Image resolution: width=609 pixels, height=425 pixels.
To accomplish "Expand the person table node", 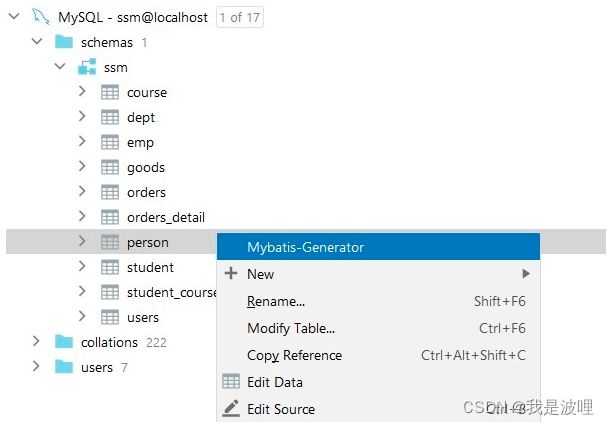I will tap(82, 241).
